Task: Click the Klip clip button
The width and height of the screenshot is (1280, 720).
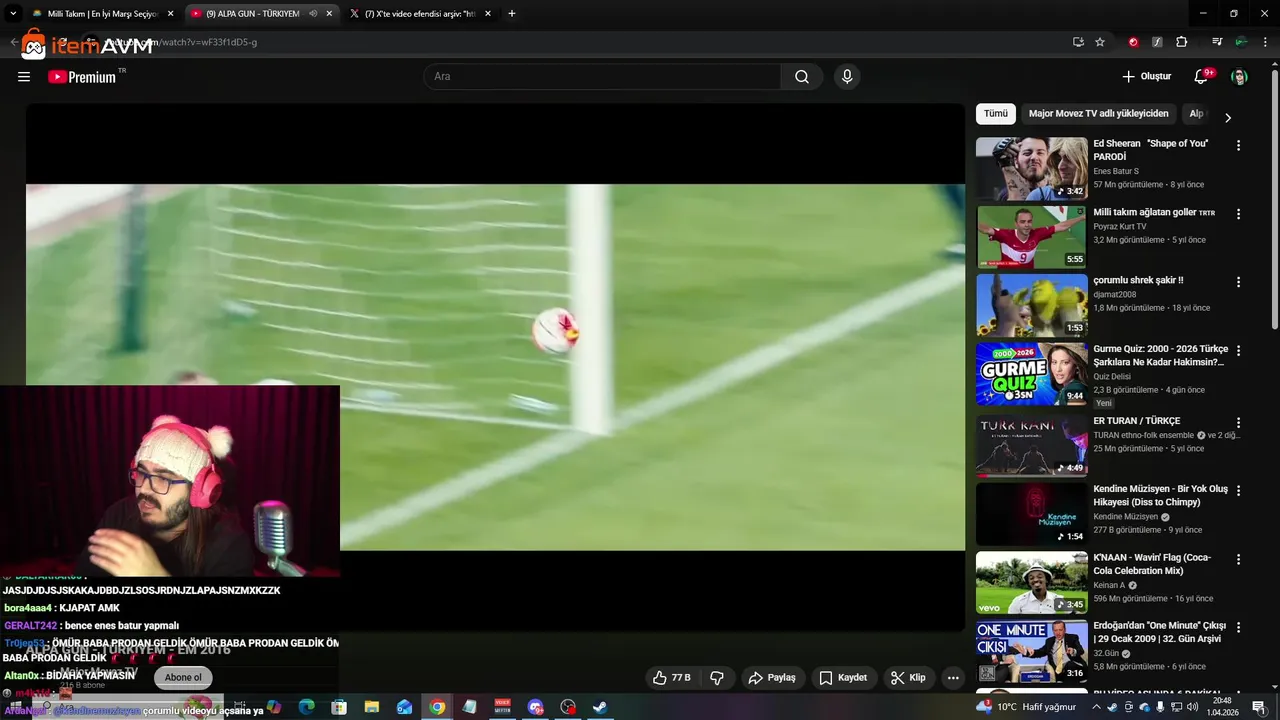Action: coord(908,678)
